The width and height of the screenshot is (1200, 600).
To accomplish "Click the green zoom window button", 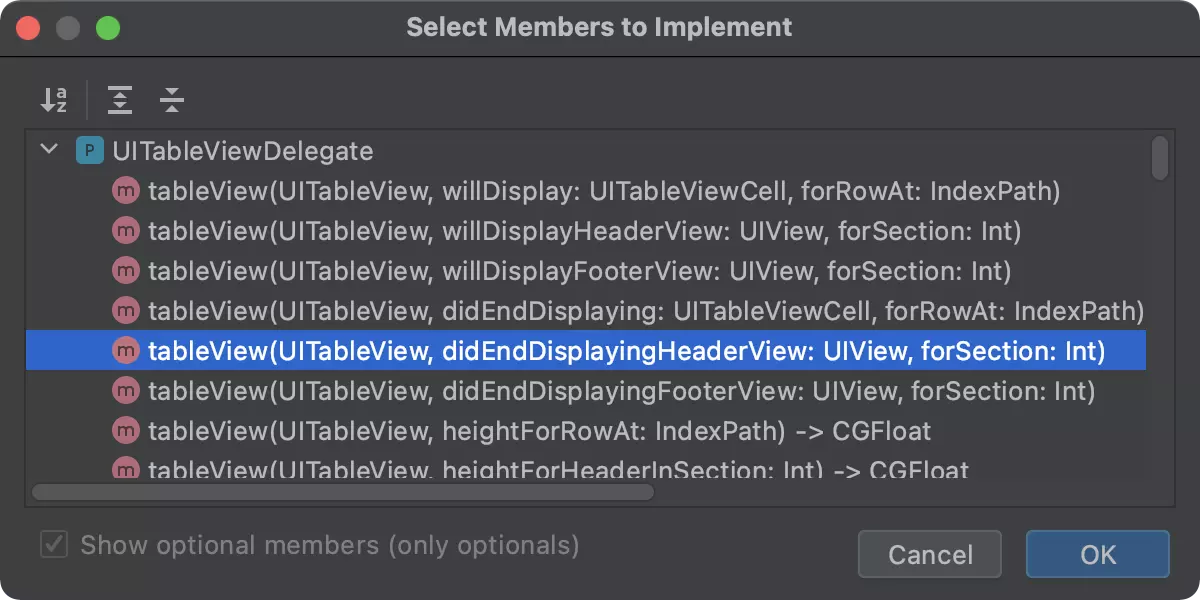I will coord(108,27).
